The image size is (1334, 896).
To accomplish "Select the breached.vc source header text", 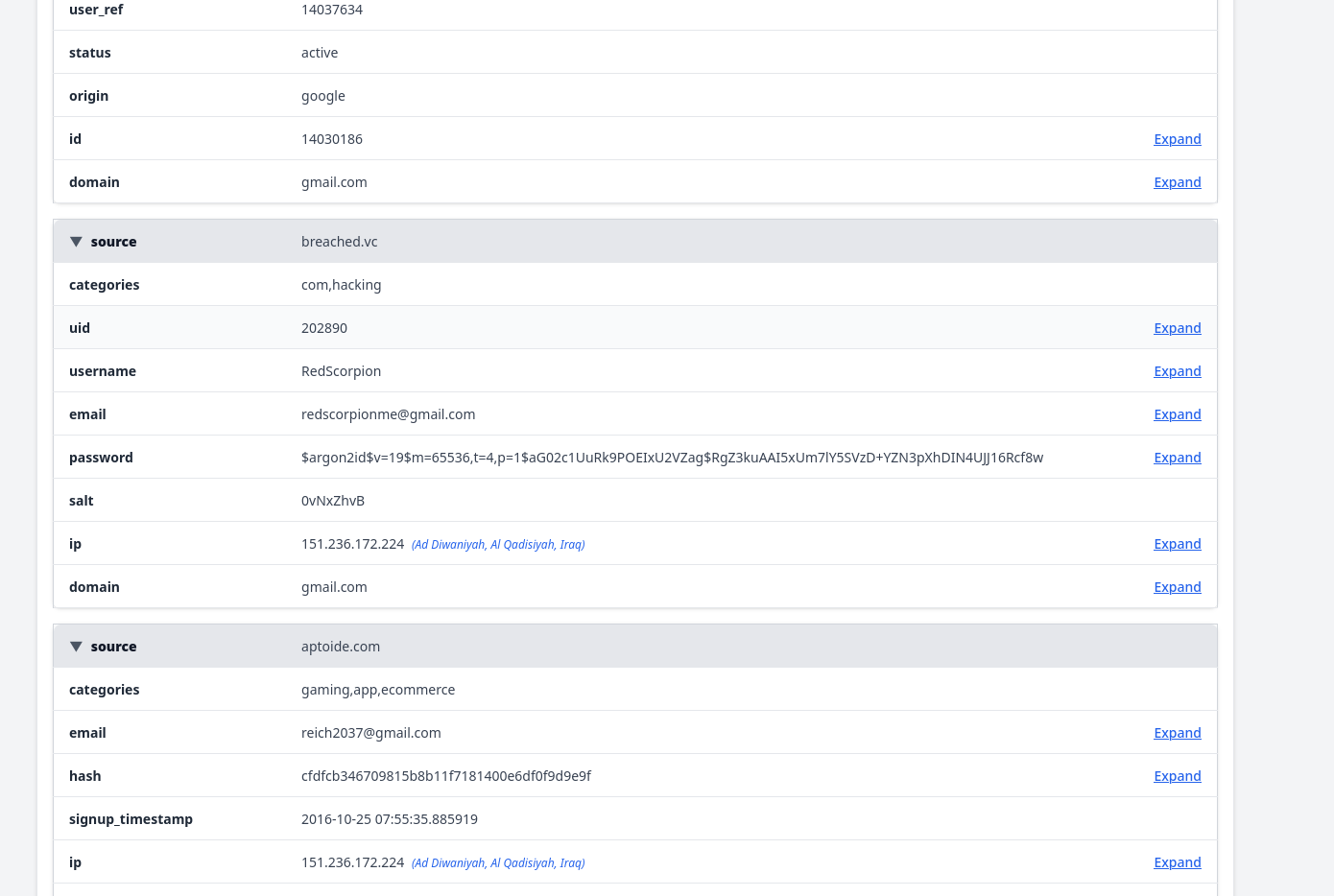I will 340,242.
